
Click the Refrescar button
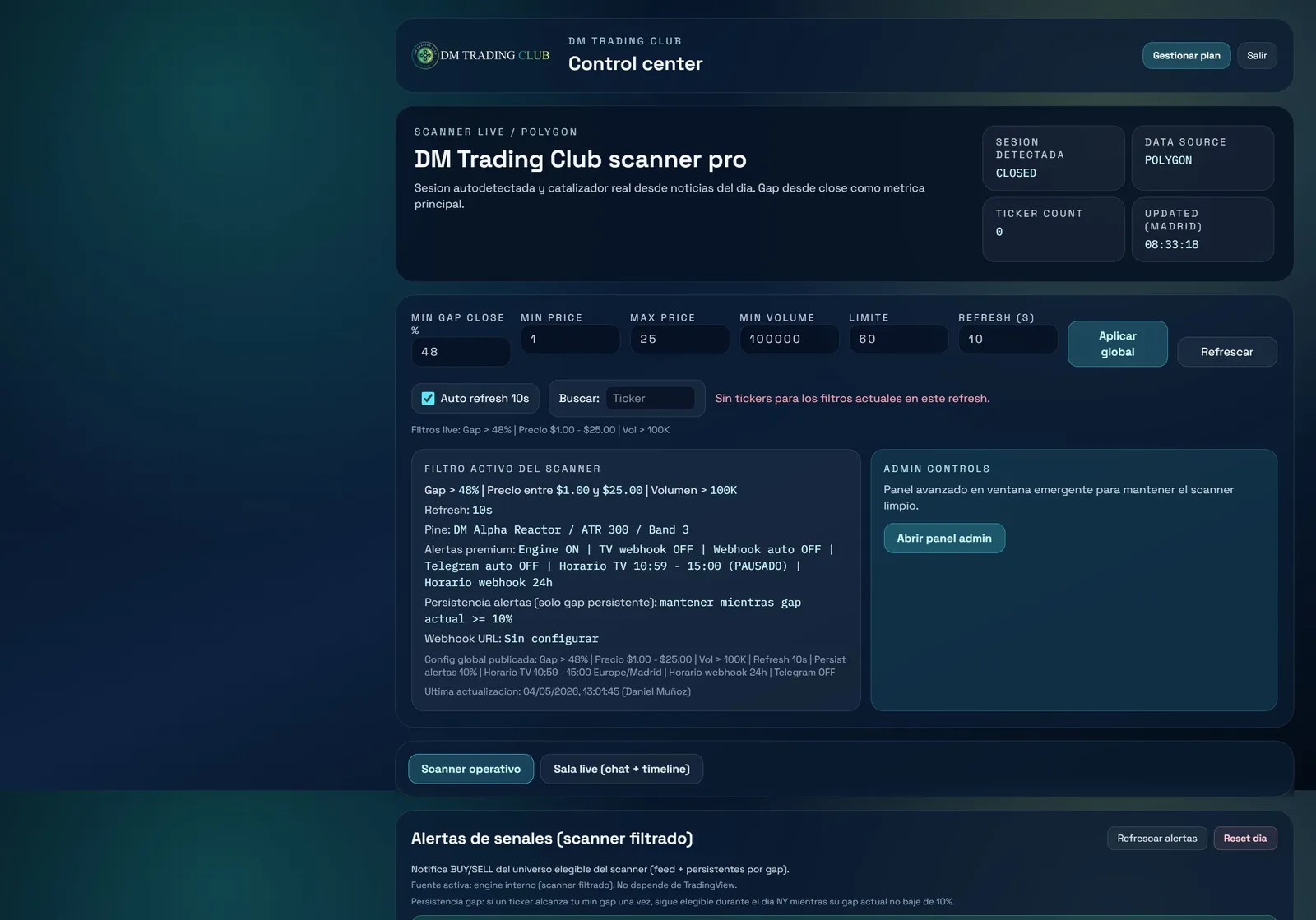click(1226, 352)
